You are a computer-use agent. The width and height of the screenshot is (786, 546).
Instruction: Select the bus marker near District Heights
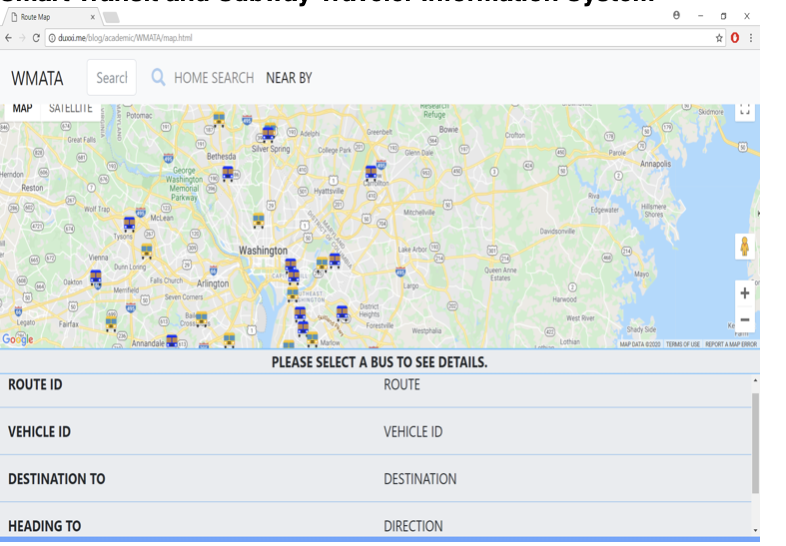coord(342,313)
